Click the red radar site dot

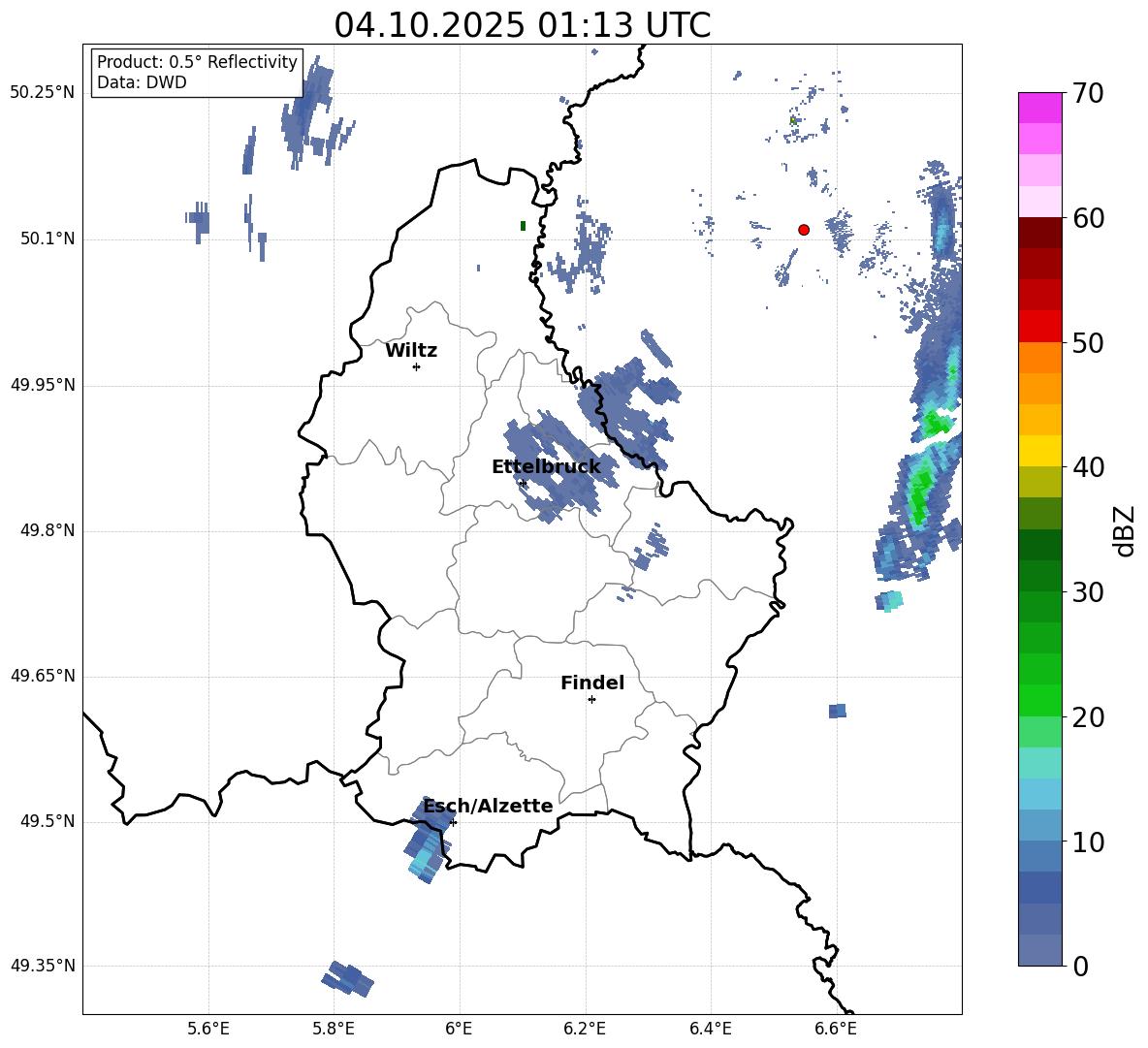coord(804,230)
